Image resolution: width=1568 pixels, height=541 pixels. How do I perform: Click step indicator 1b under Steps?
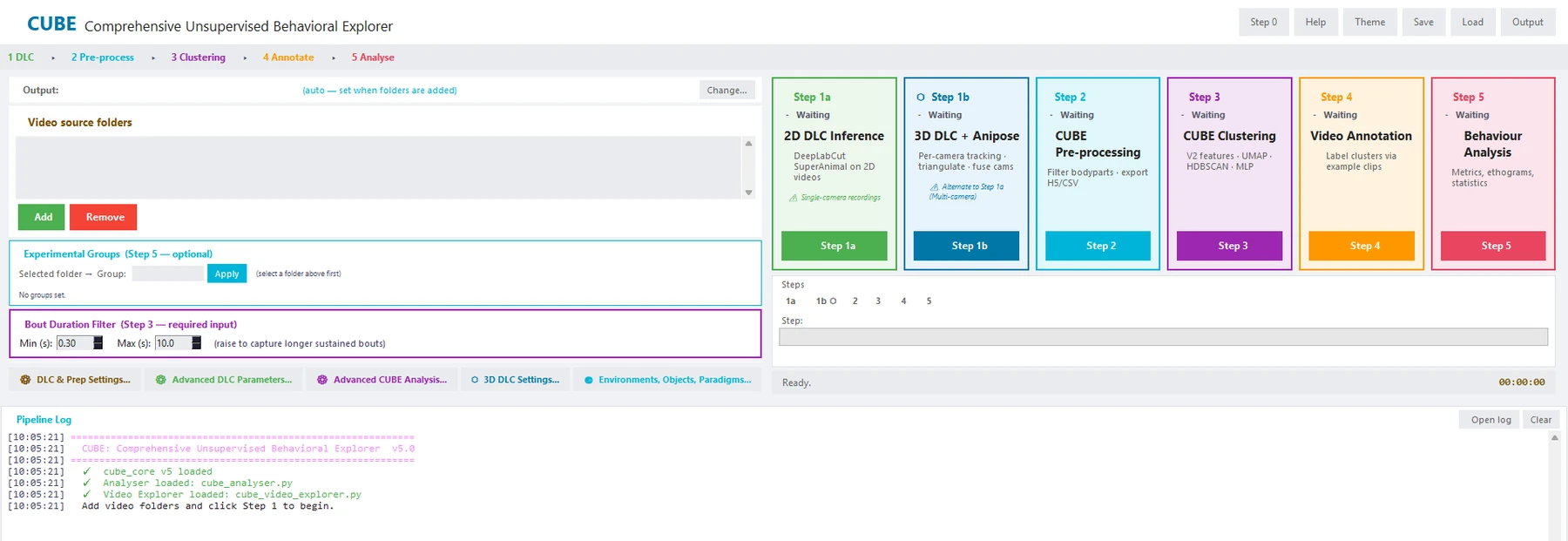click(x=826, y=301)
